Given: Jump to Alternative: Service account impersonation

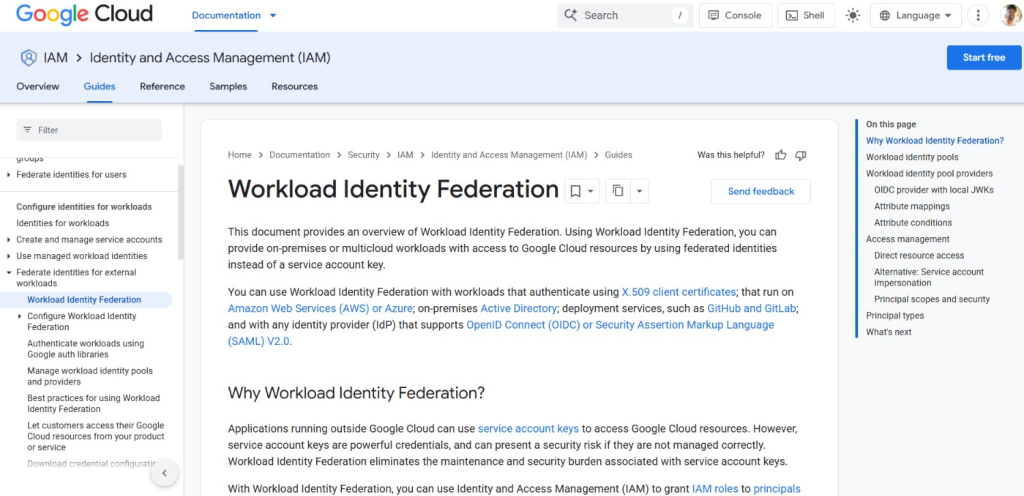Looking at the screenshot, I should coord(929,277).
